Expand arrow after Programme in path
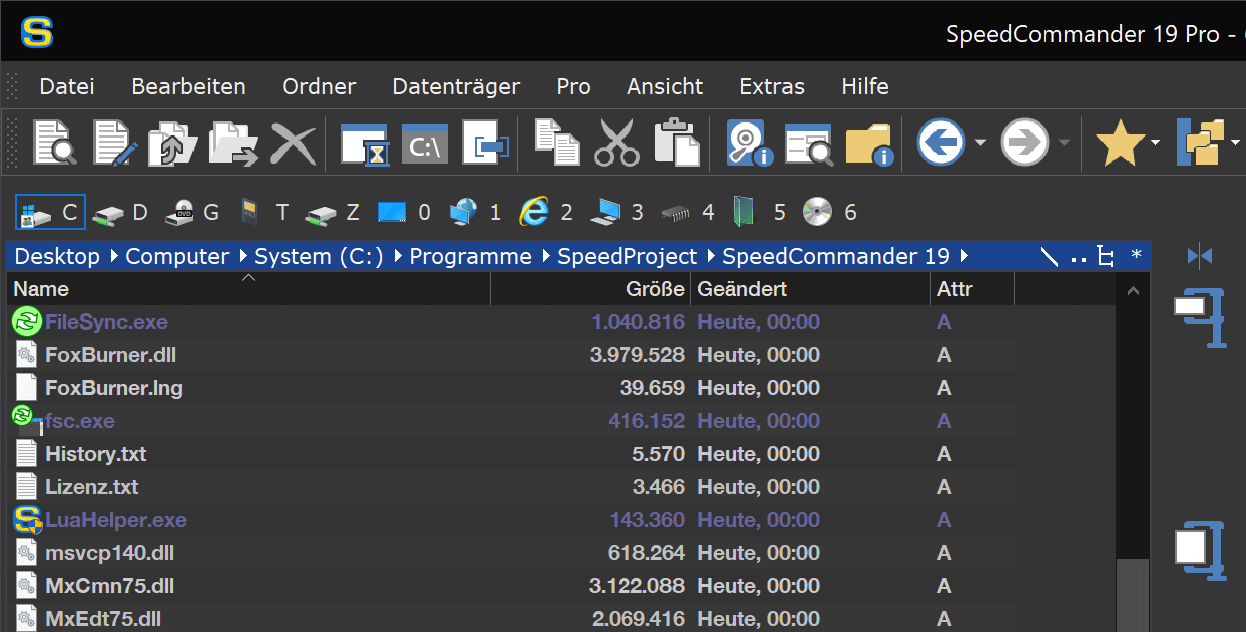Viewport: 1246px width, 632px height. [545, 257]
